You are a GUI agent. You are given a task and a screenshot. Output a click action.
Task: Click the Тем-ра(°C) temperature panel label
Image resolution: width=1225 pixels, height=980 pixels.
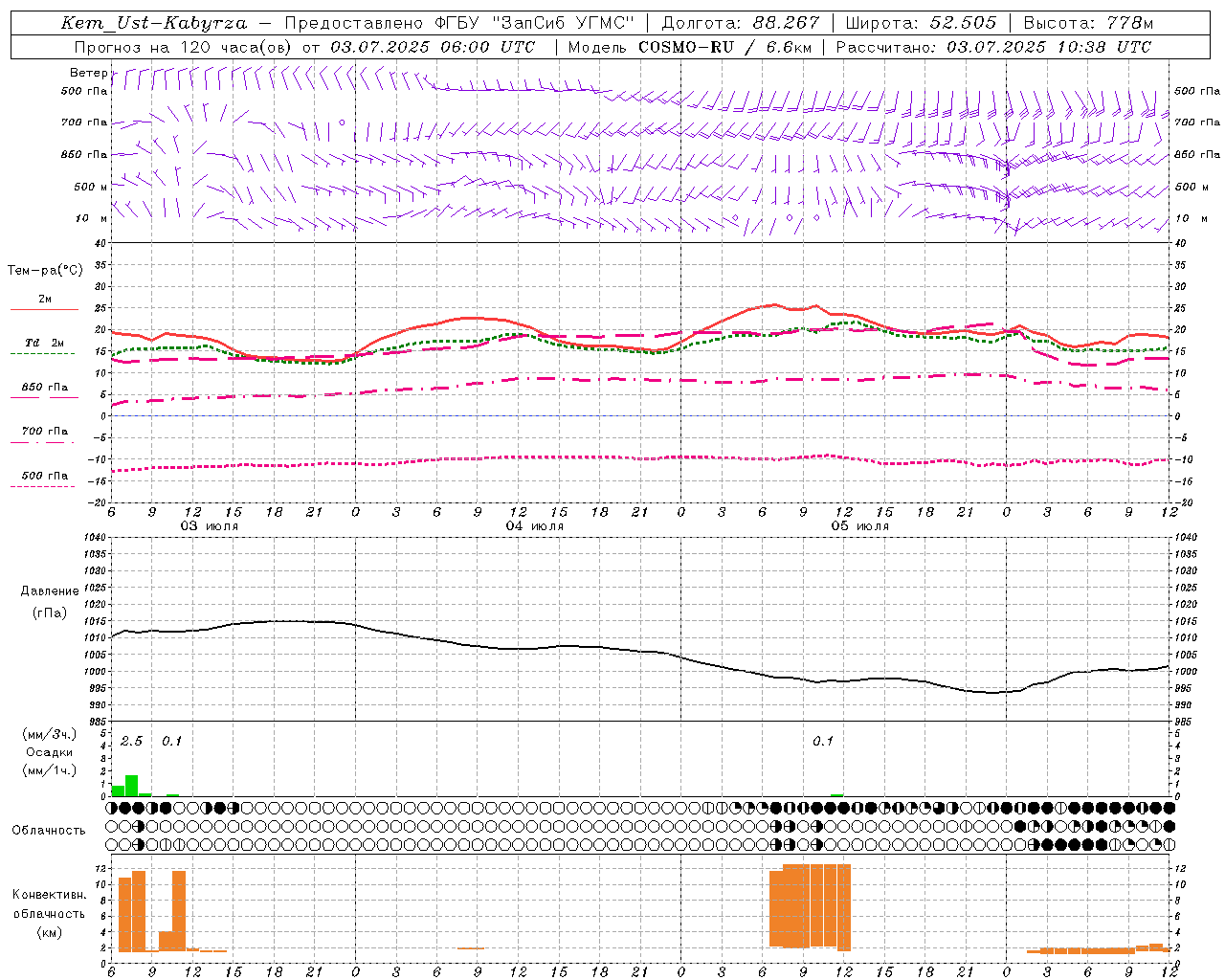45,270
